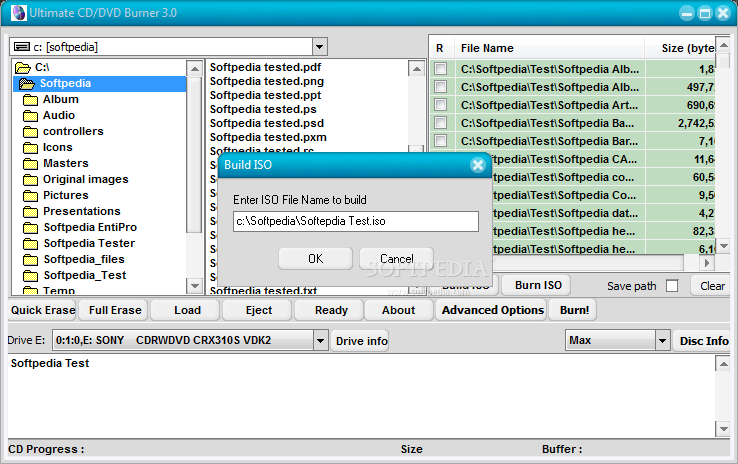The height and width of the screenshot is (464, 738).
Task: Click the File Name column header
Action: point(549,48)
